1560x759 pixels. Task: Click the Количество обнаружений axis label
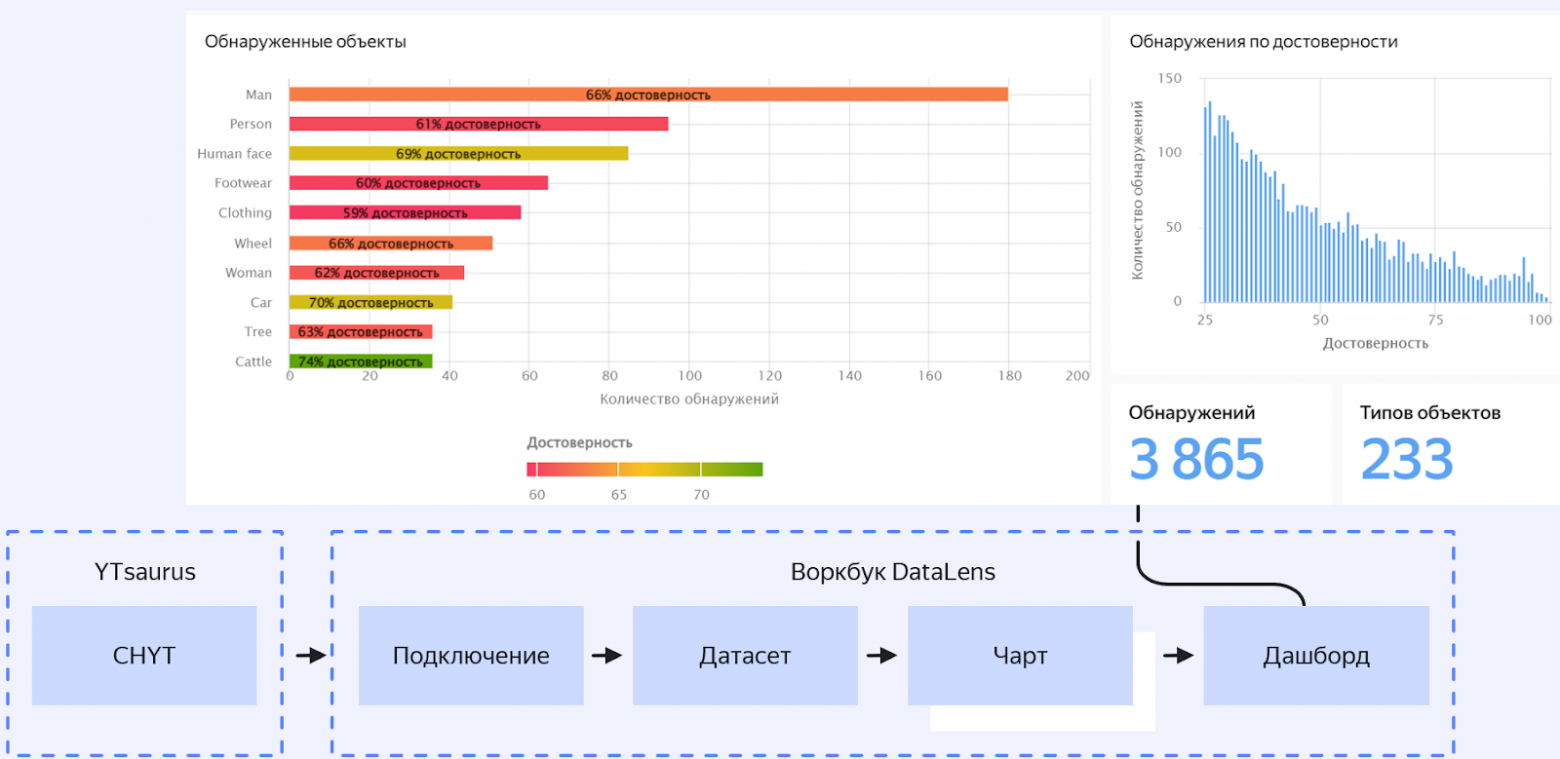click(x=682, y=397)
